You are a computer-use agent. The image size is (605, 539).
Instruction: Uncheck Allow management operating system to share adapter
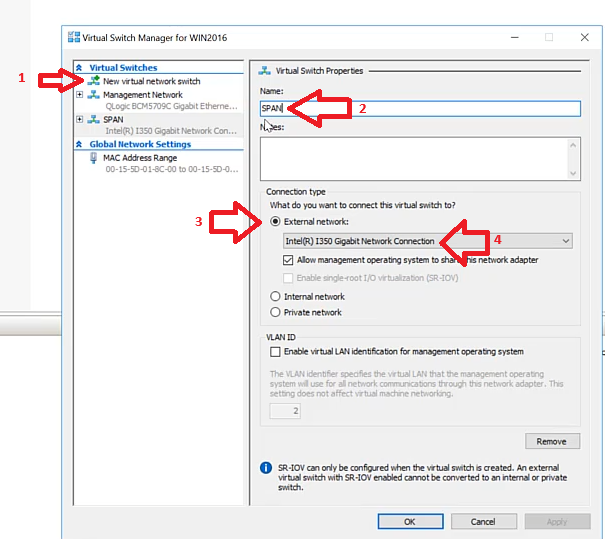(x=288, y=260)
